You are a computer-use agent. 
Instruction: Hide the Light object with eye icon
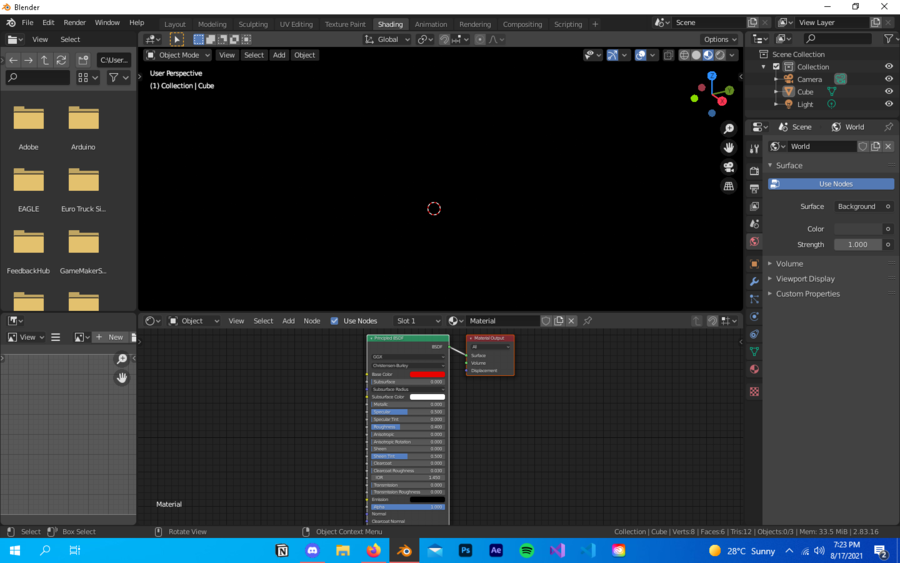[889, 104]
